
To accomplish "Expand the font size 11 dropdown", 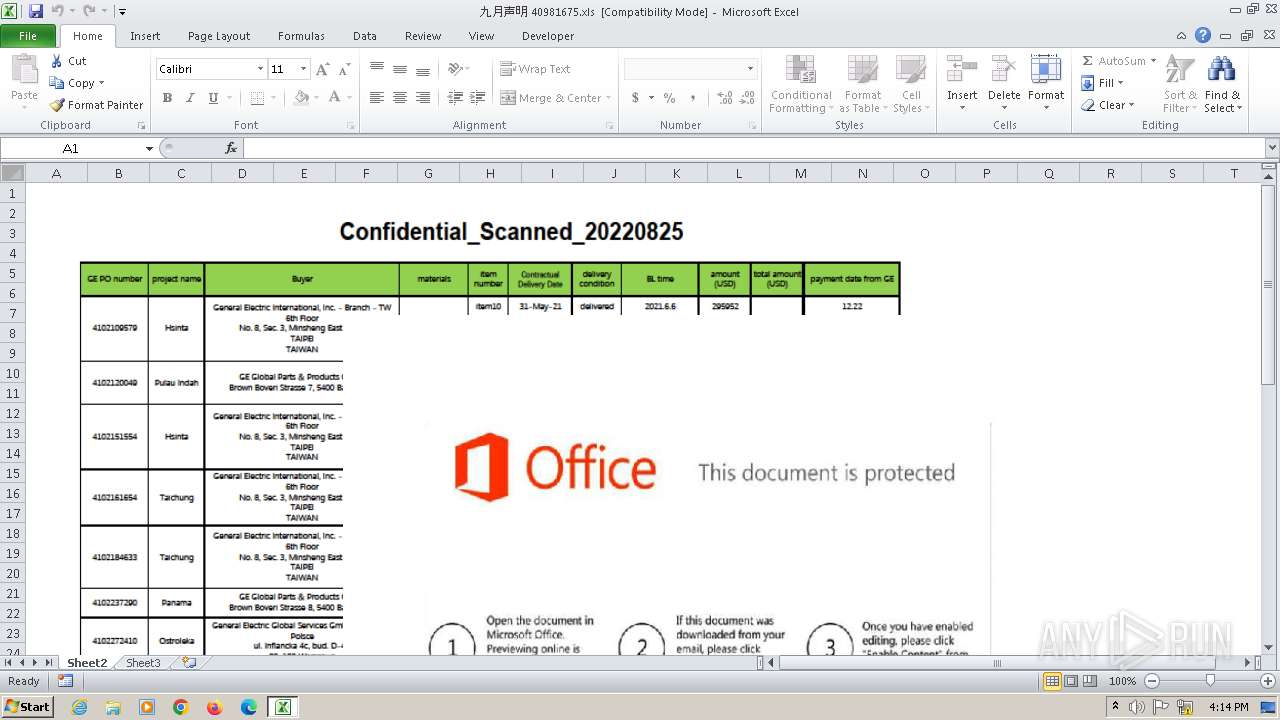I will 304,69.
